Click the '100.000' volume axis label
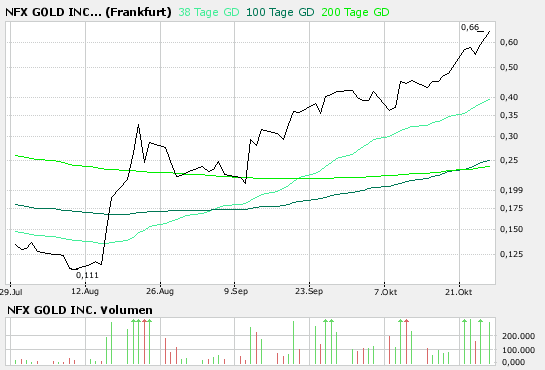The height and width of the screenshot is (370, 545). tap(518, 350)
